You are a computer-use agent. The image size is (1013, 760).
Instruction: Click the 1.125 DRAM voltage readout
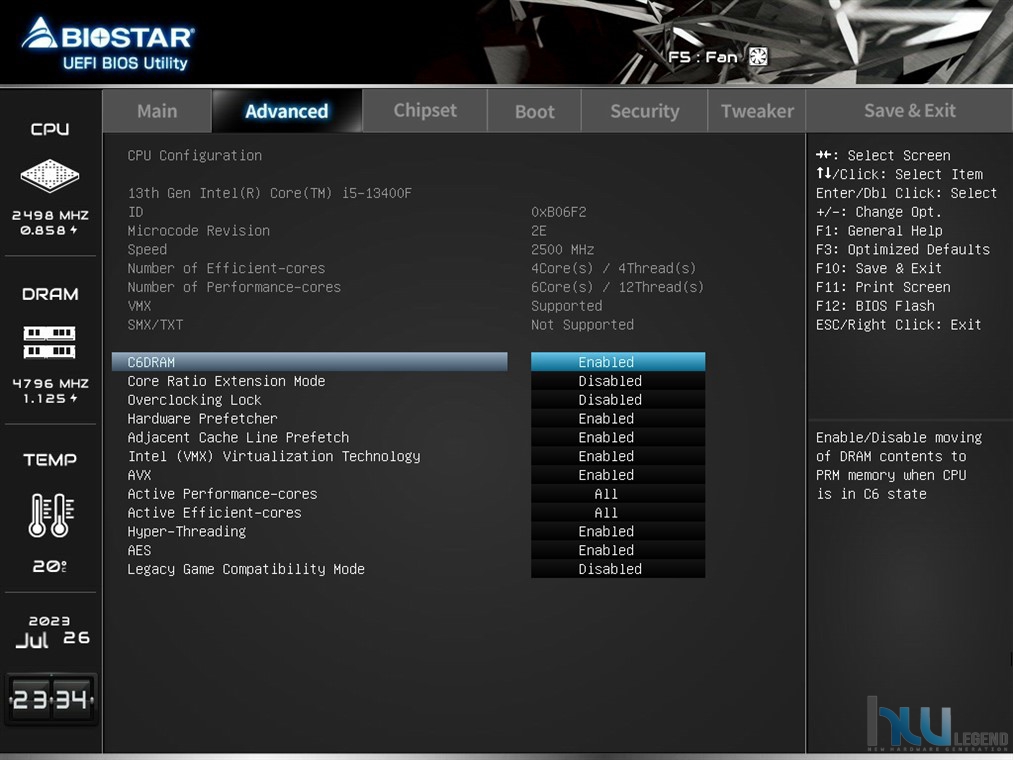coord(50,398)
